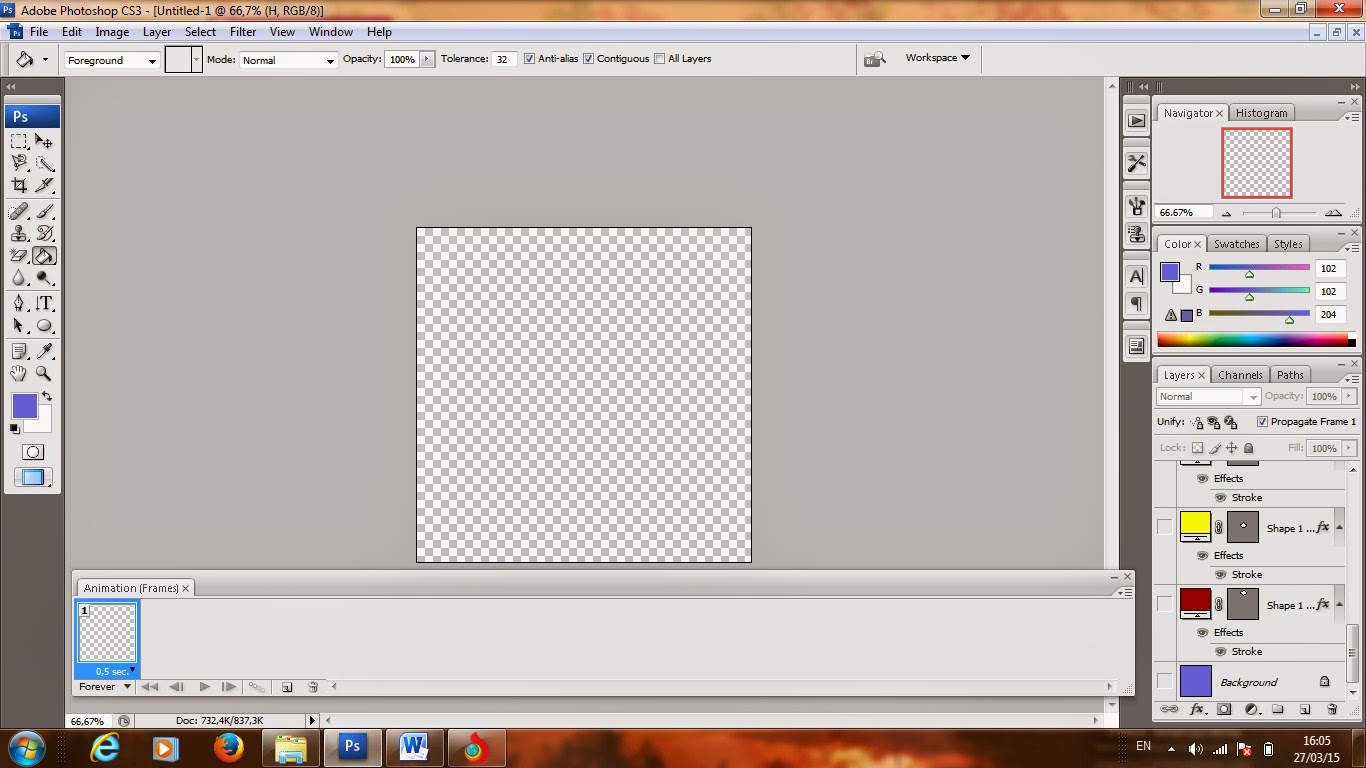Open the Opacity slider arrow in options bar
This screenshot has height=768, width=1366.
click(x=428, y=59)
